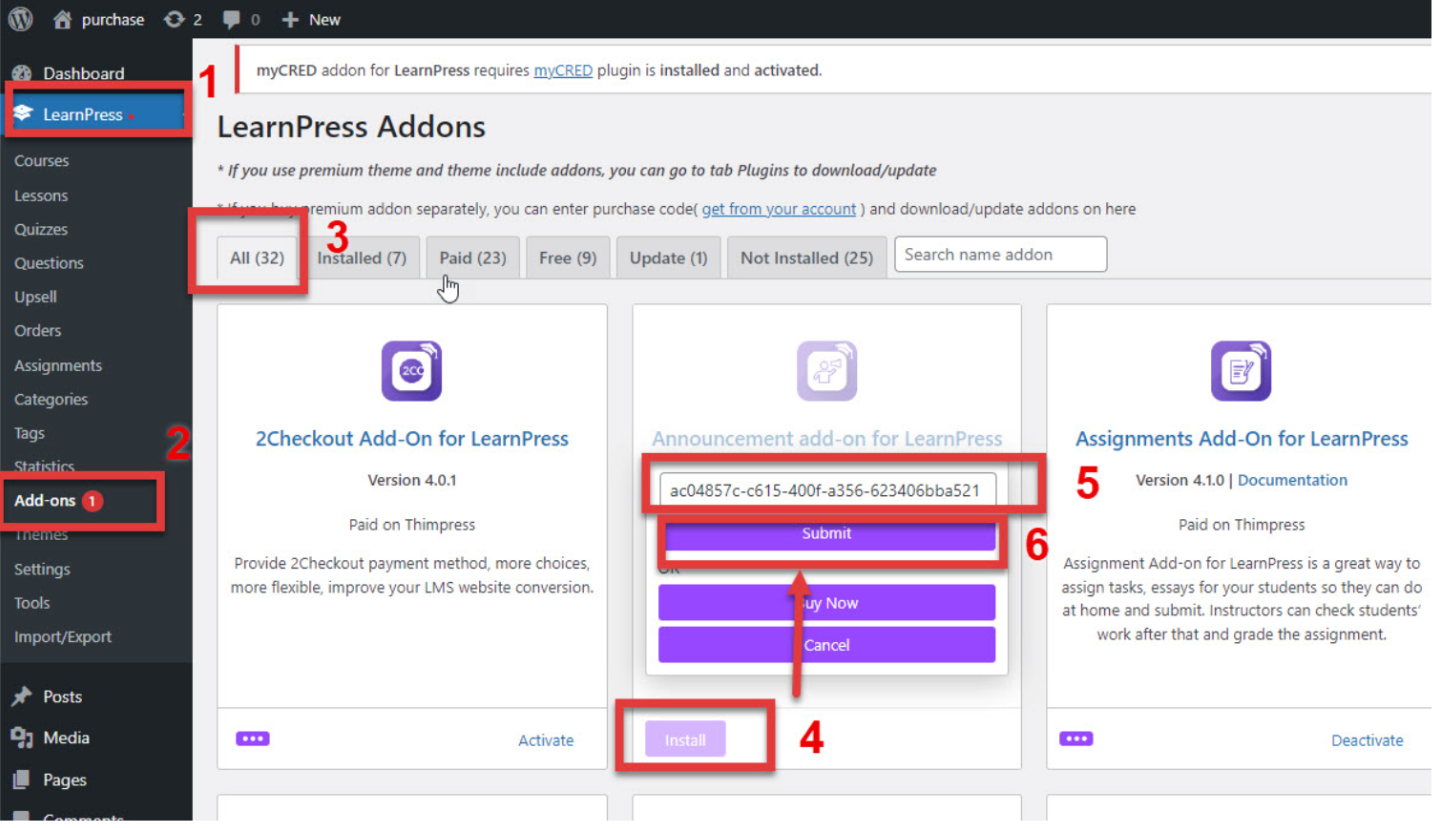Open the Orders submenu item
Screen dimensions: 1434x828
click(38, 331)
